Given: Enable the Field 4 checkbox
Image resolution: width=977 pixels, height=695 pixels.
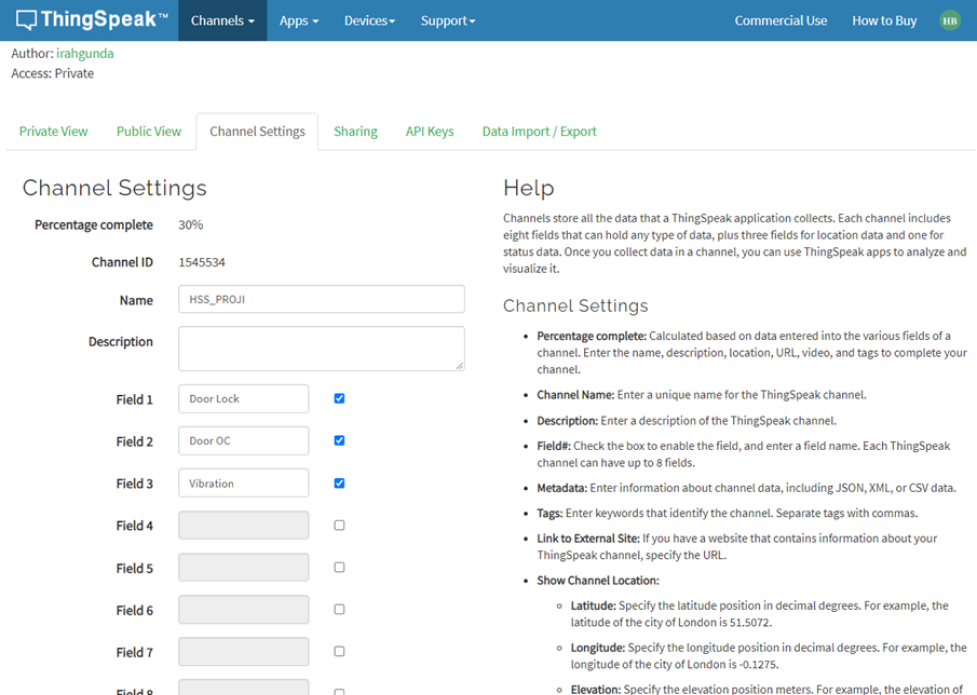Looking at the screenshot, I should pos(339,525).
